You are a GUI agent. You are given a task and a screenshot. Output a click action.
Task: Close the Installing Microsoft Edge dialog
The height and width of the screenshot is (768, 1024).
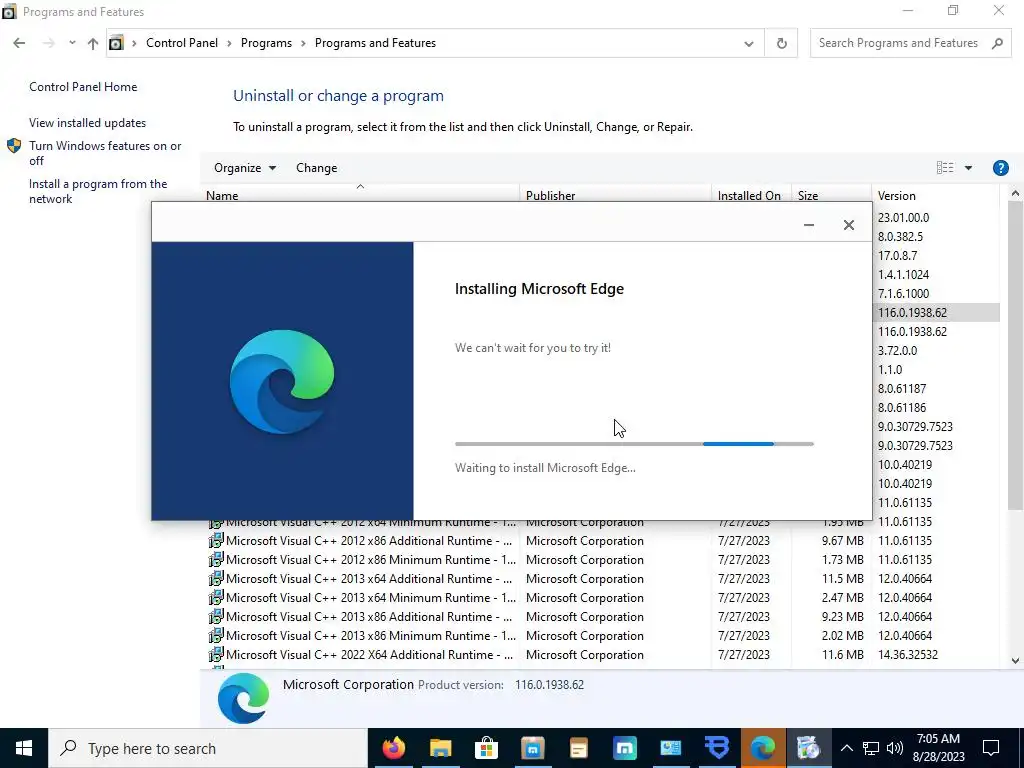click(848, 225)
